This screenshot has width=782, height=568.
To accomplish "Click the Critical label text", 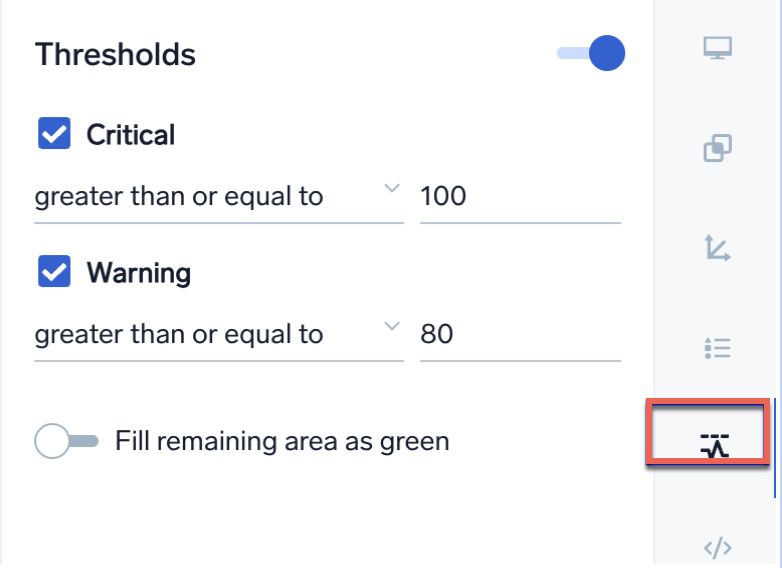I will click(x=131, y=135).
